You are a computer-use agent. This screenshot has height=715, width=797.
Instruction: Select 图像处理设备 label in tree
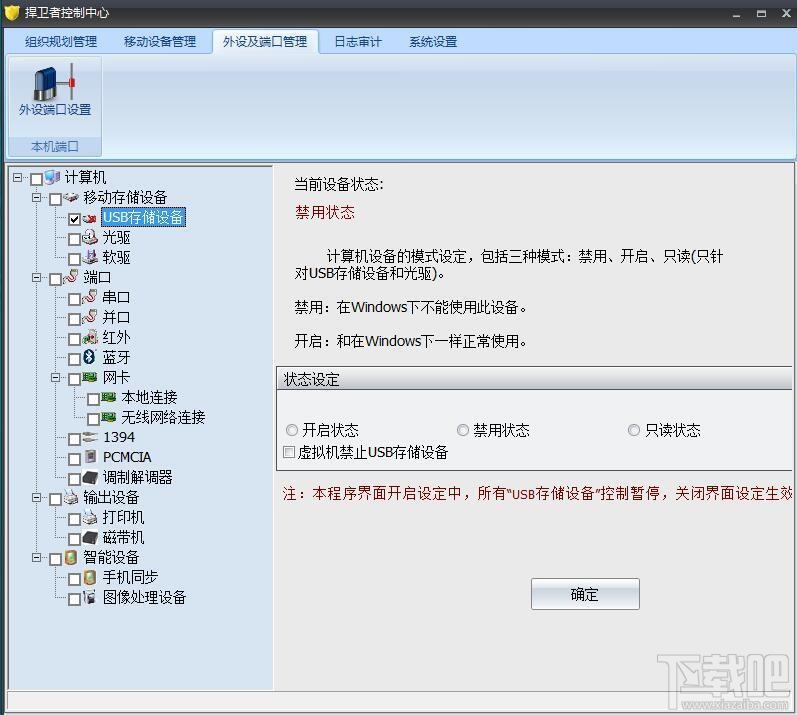[x=144, y=597]
